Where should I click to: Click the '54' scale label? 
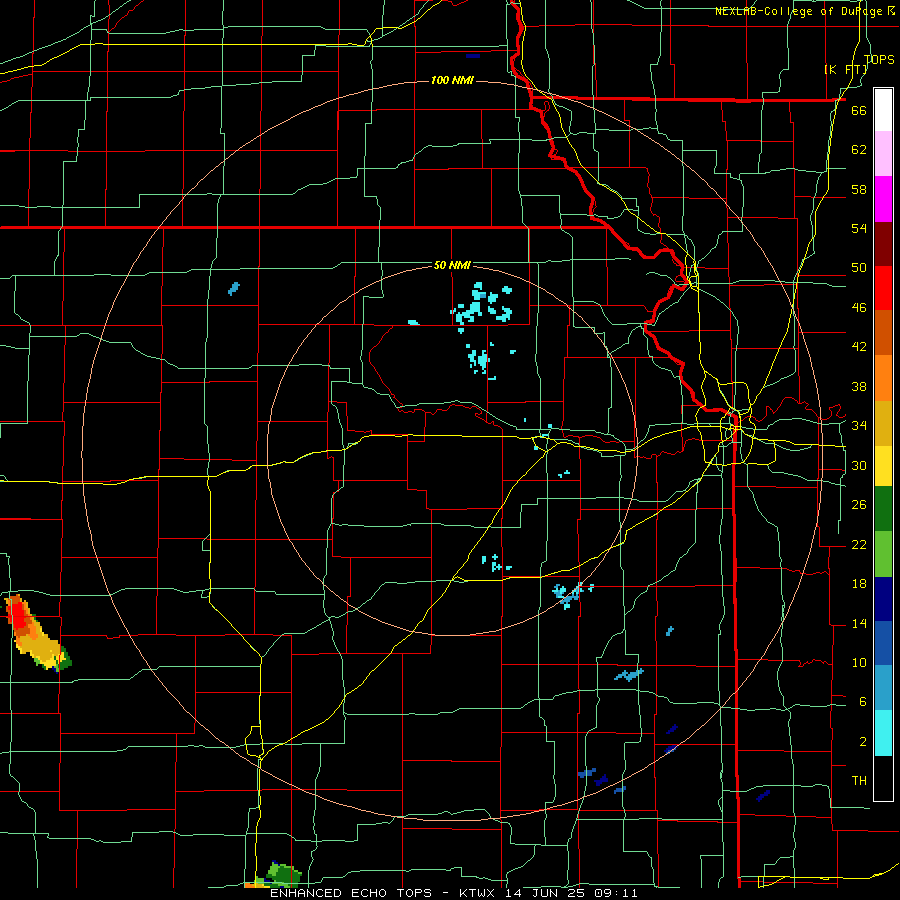pyautogui.click(x=859, y=228)
